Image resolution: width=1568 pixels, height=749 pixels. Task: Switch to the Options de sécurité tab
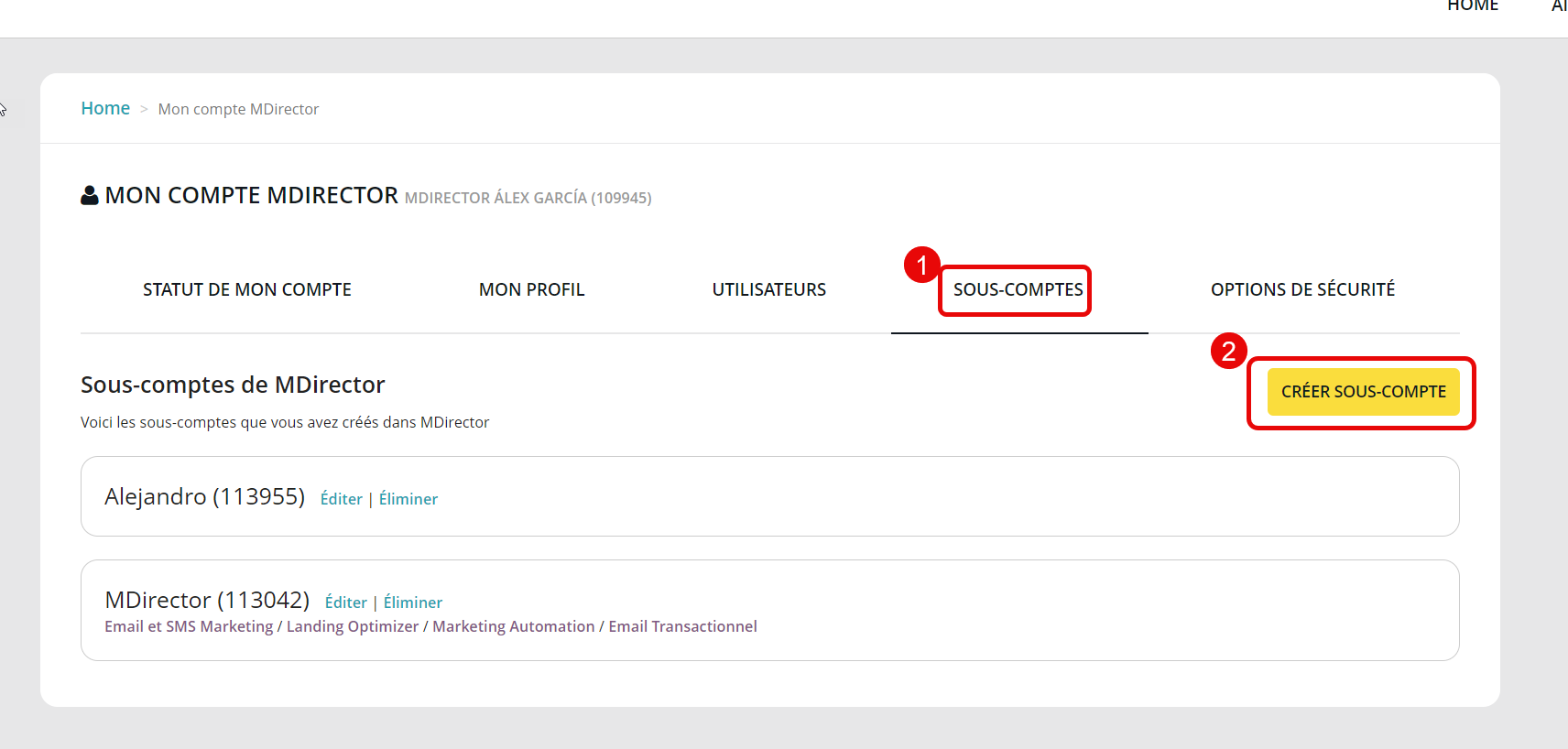[x=1302, y=290]
